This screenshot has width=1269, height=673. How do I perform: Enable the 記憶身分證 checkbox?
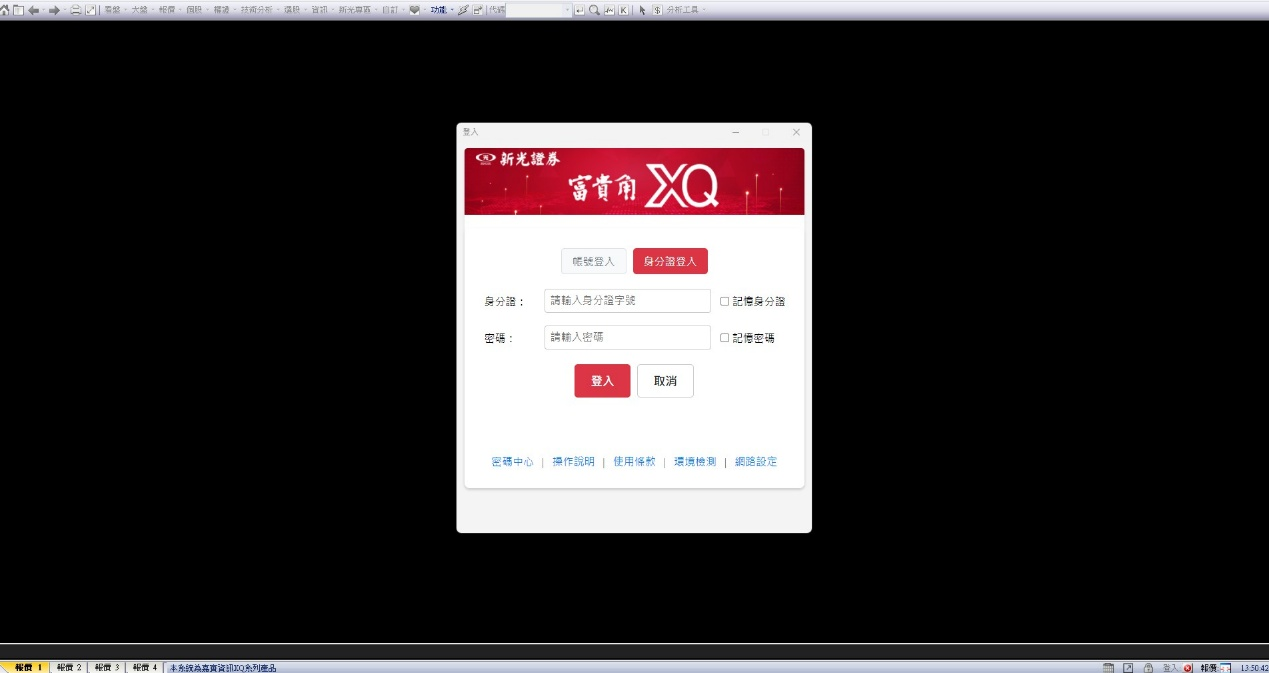(x=725, y=301)
